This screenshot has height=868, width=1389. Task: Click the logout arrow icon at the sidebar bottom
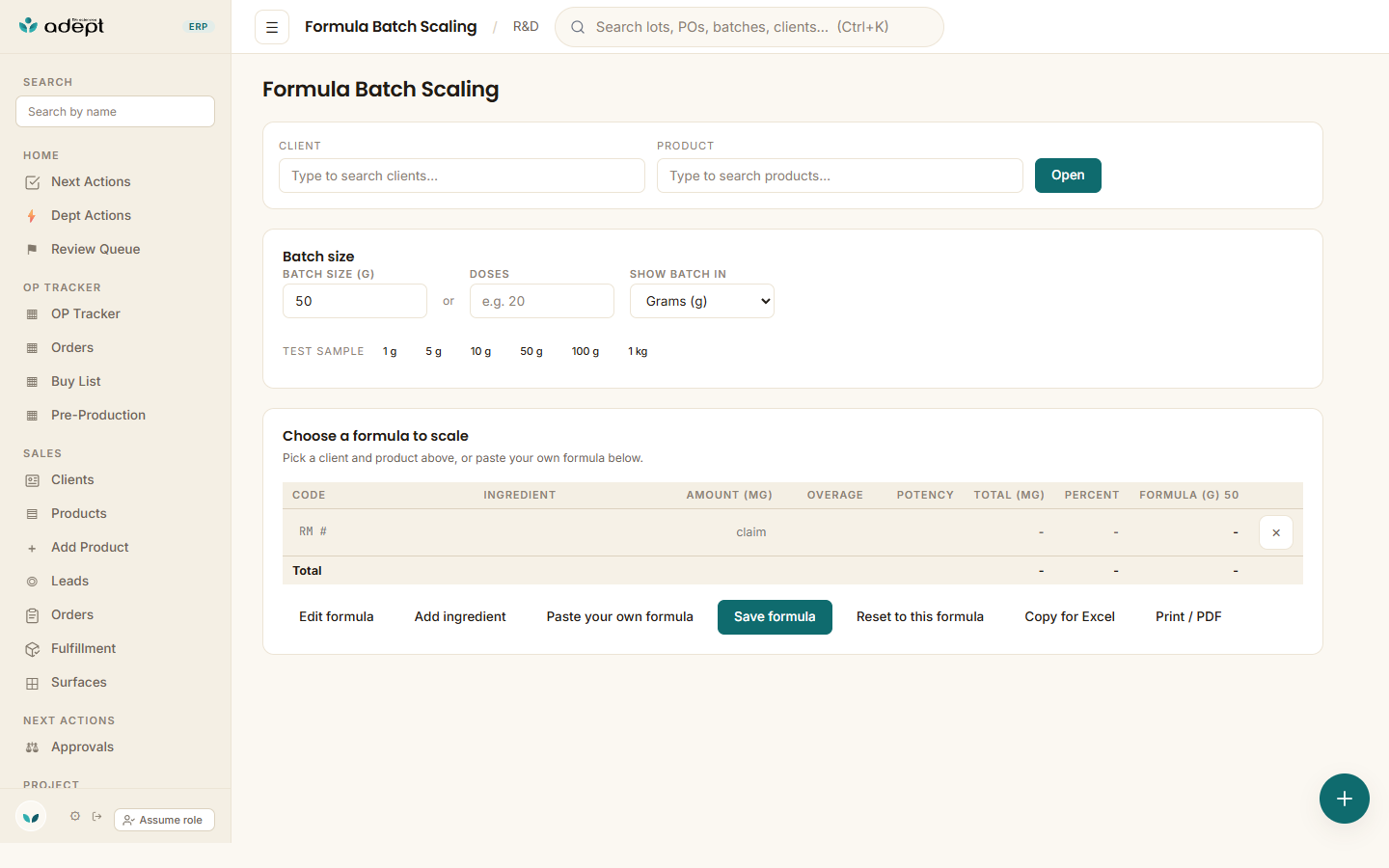click(97, 816)
